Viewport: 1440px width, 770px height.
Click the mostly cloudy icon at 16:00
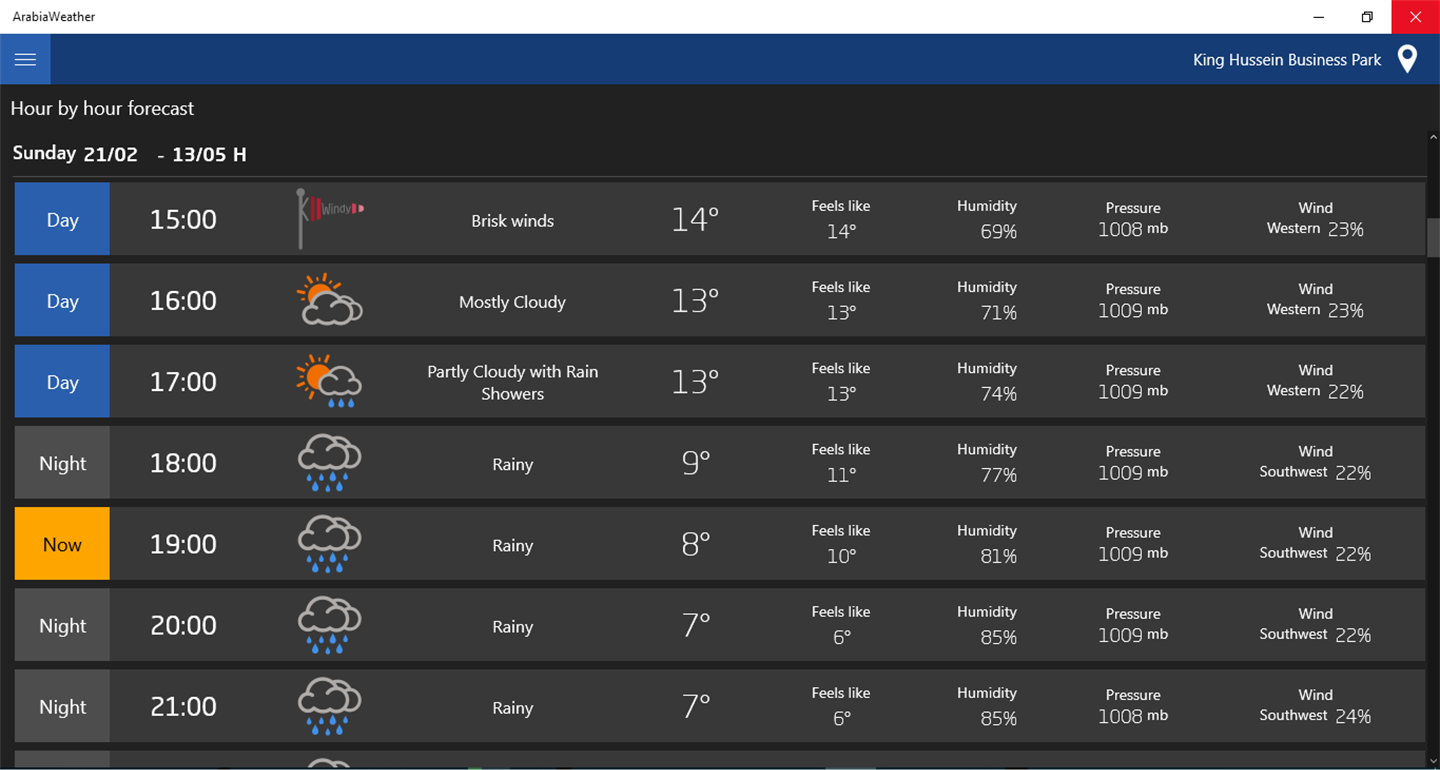tap(329, 300)
